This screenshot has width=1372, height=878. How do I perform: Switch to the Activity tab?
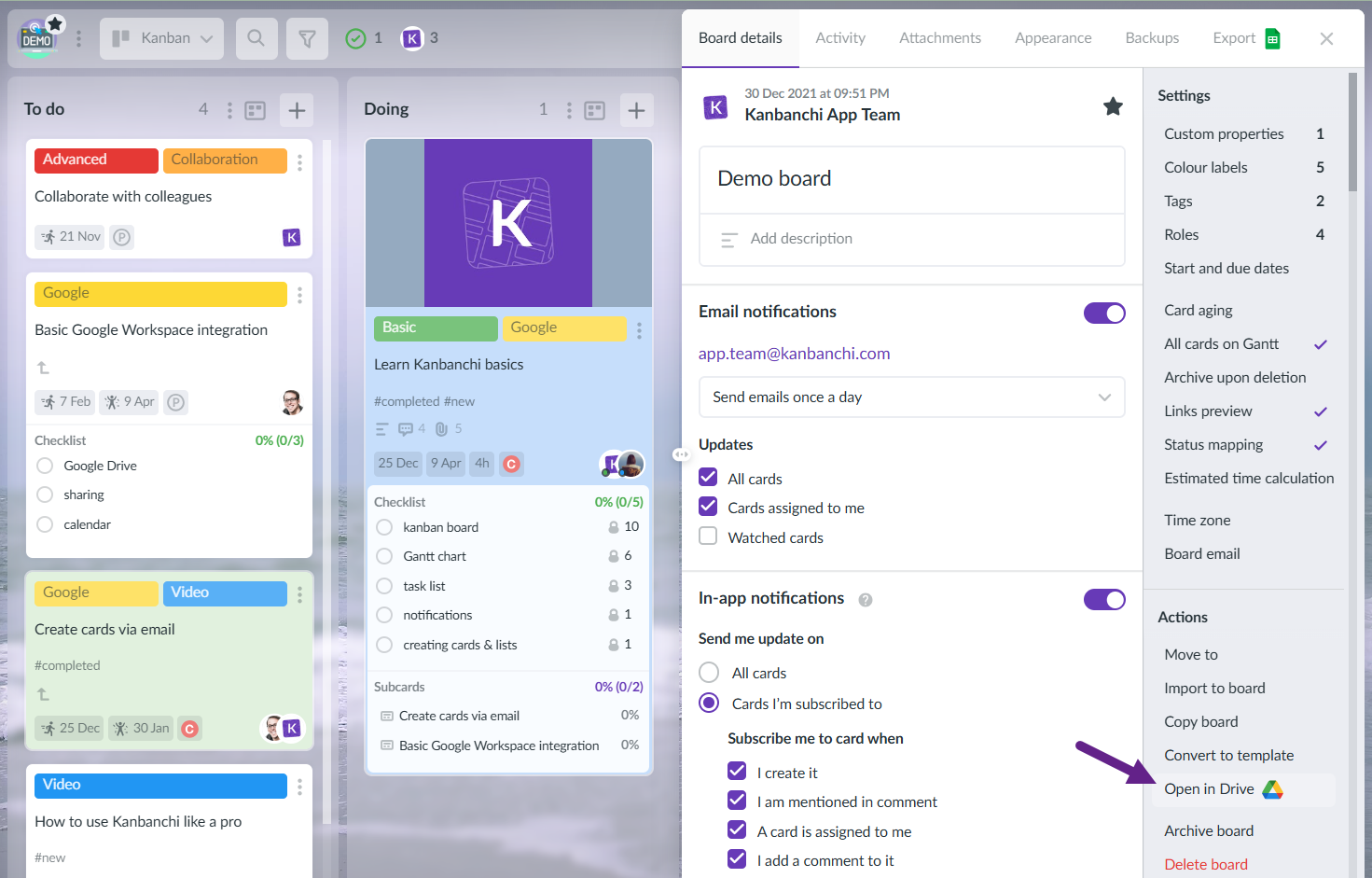(840, 38)
